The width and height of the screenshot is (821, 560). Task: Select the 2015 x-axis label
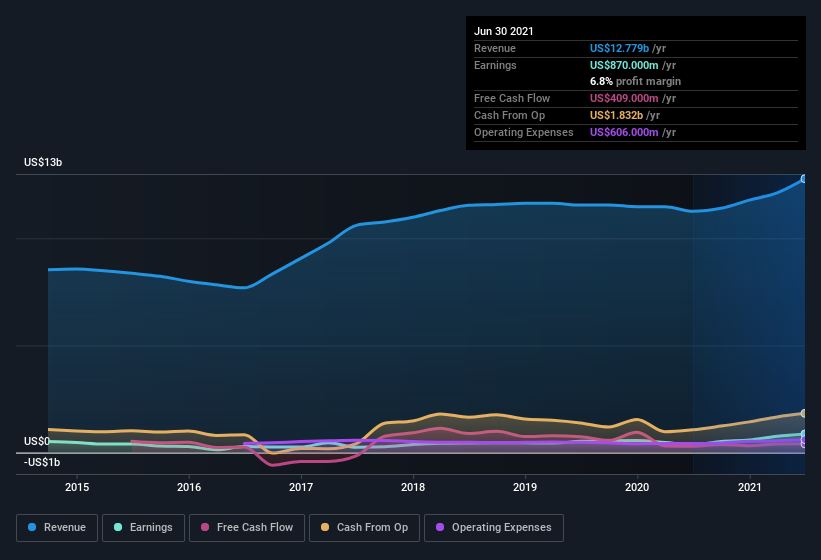pos(77,487)
